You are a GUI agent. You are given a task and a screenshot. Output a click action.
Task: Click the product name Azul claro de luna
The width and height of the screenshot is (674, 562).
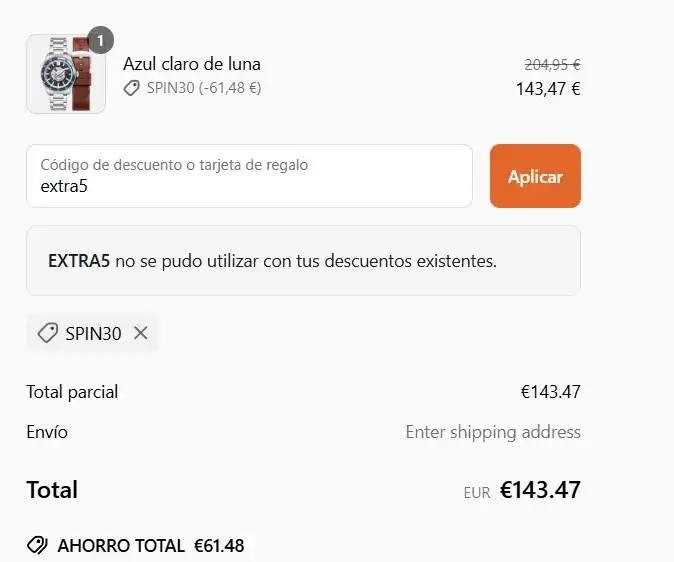[191, 64]
